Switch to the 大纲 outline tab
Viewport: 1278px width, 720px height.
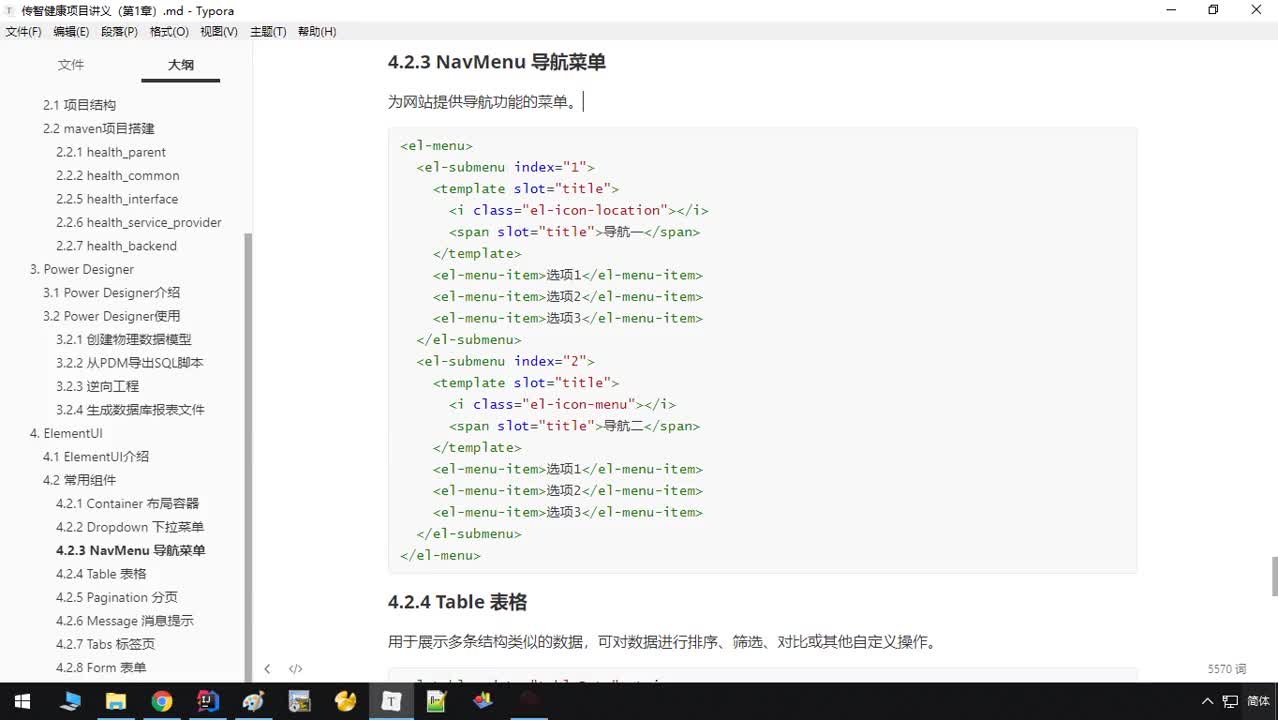[x=181, y=65]
